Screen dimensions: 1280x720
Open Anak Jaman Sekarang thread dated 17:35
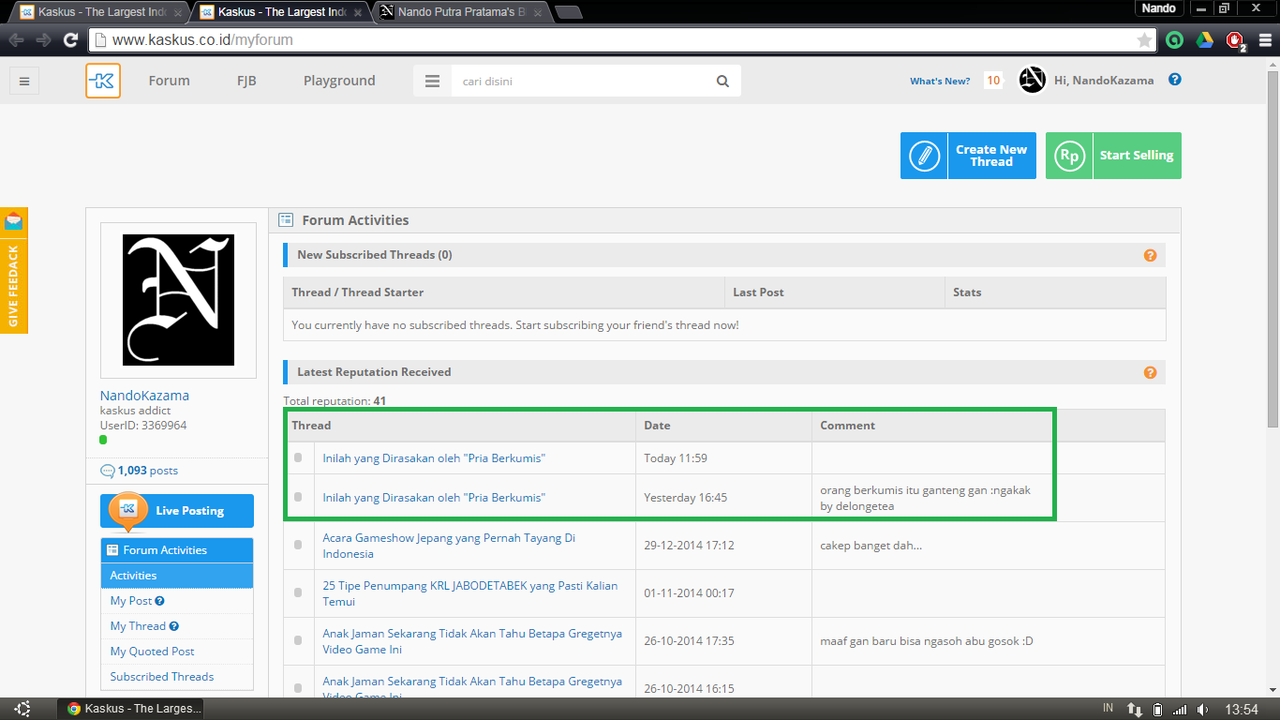pyautogui.click(x=472, y=641)
